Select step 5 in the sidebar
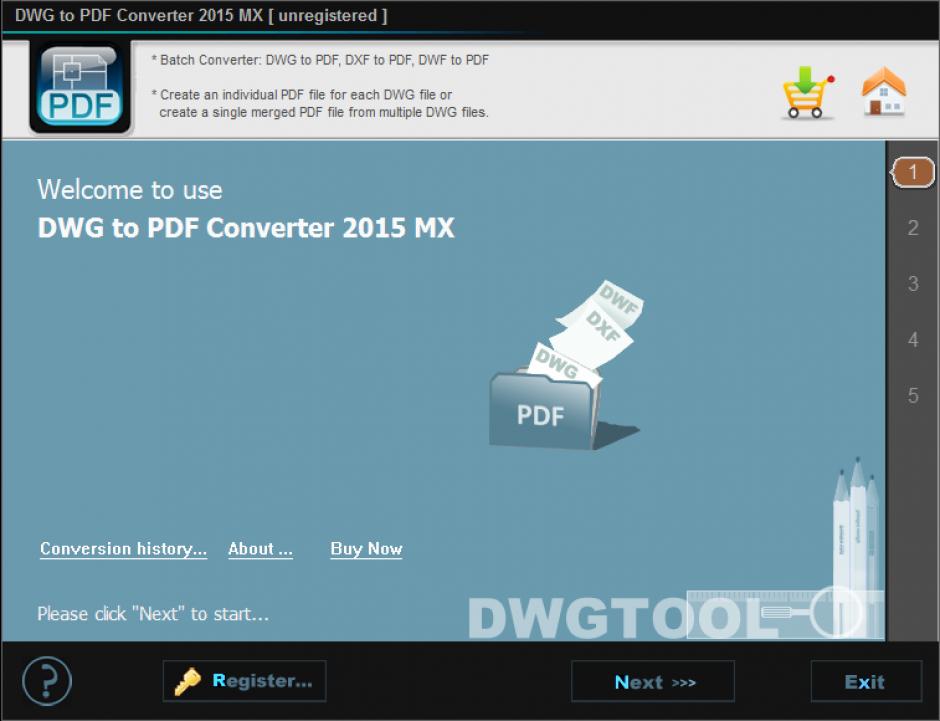 coord(912,396)
